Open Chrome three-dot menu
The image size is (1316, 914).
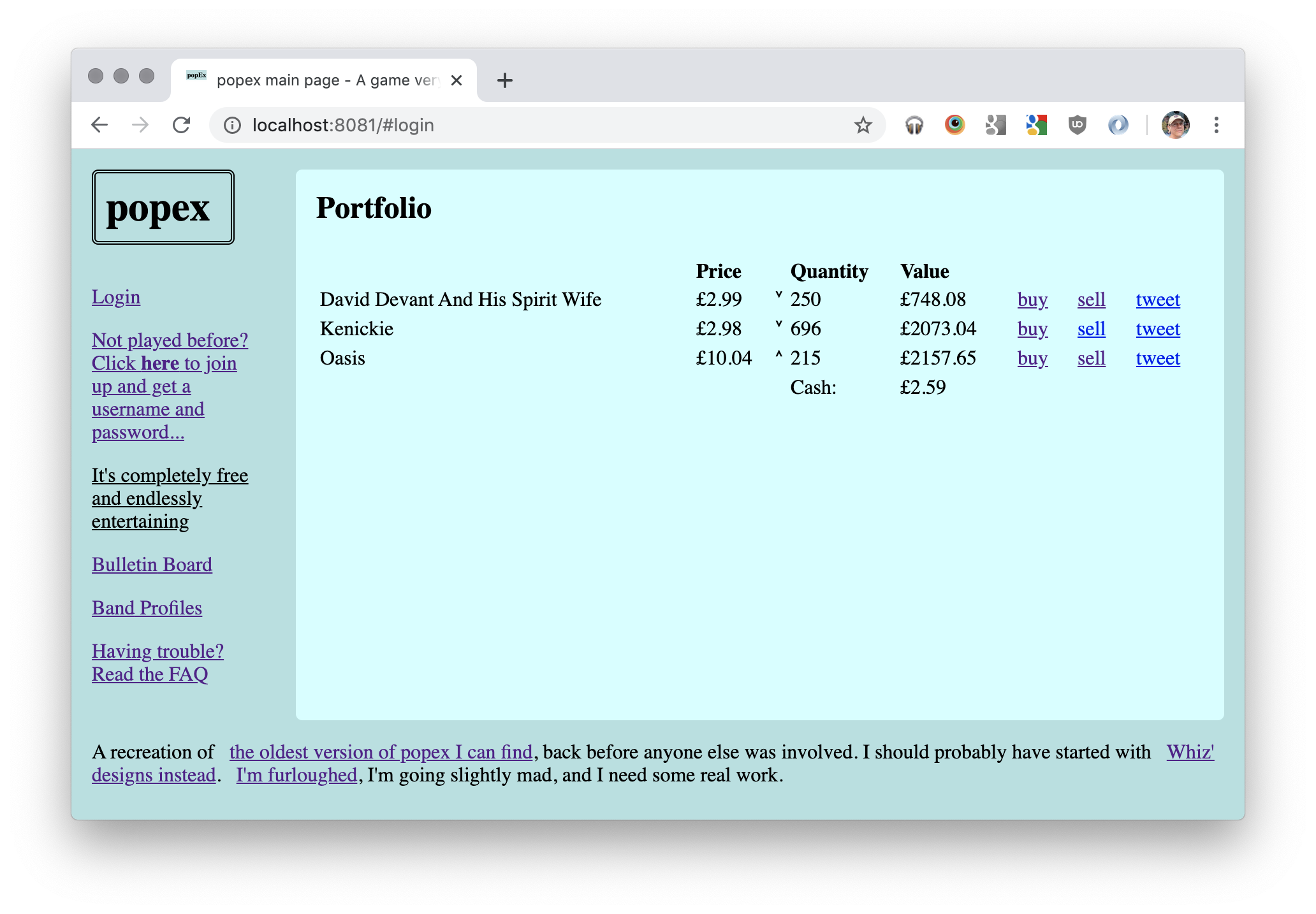click(1216, 125)
